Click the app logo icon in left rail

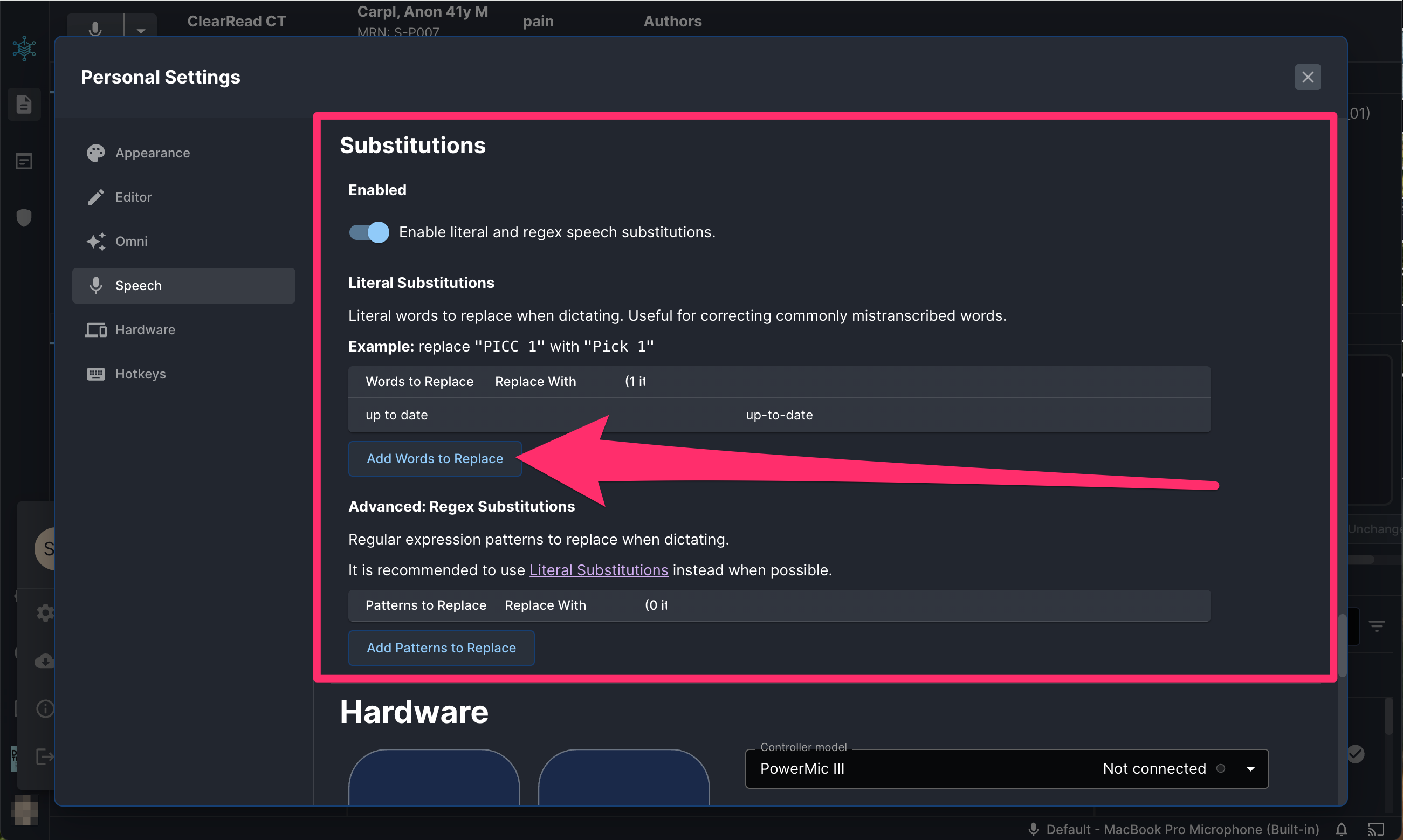tap(24, 49)
